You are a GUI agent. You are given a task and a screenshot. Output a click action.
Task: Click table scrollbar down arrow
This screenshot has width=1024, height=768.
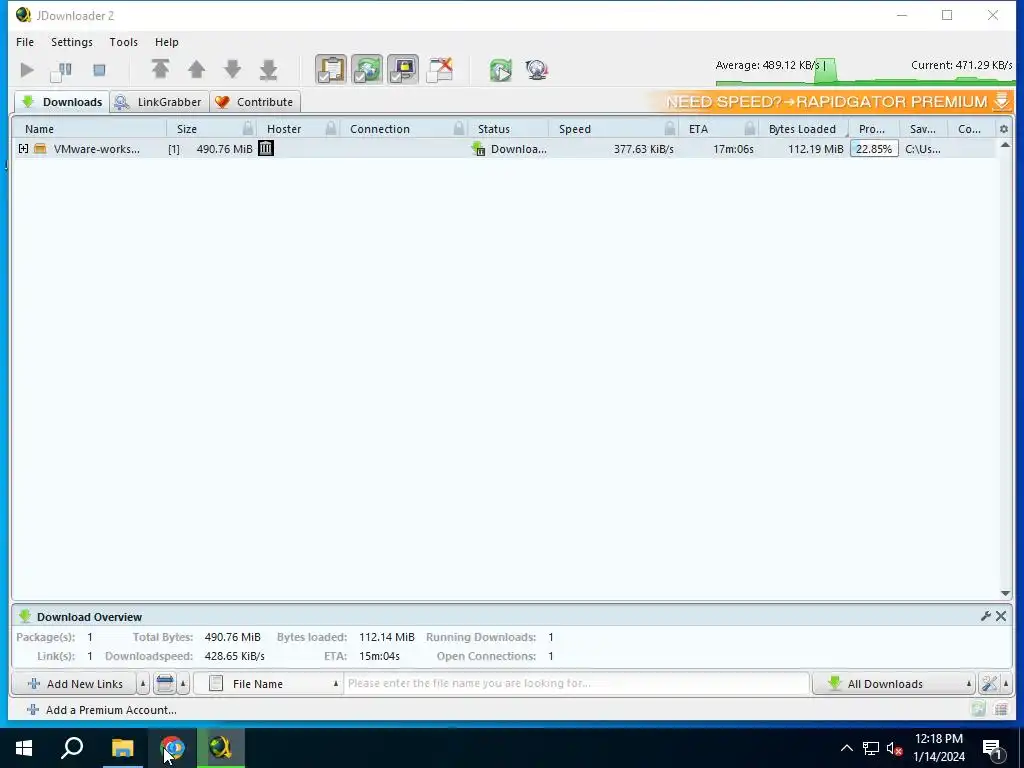coord(1005,593)
